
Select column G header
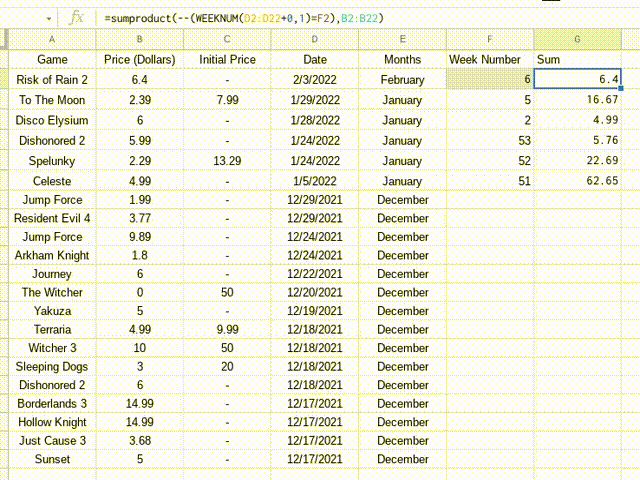tap(578, 39)
